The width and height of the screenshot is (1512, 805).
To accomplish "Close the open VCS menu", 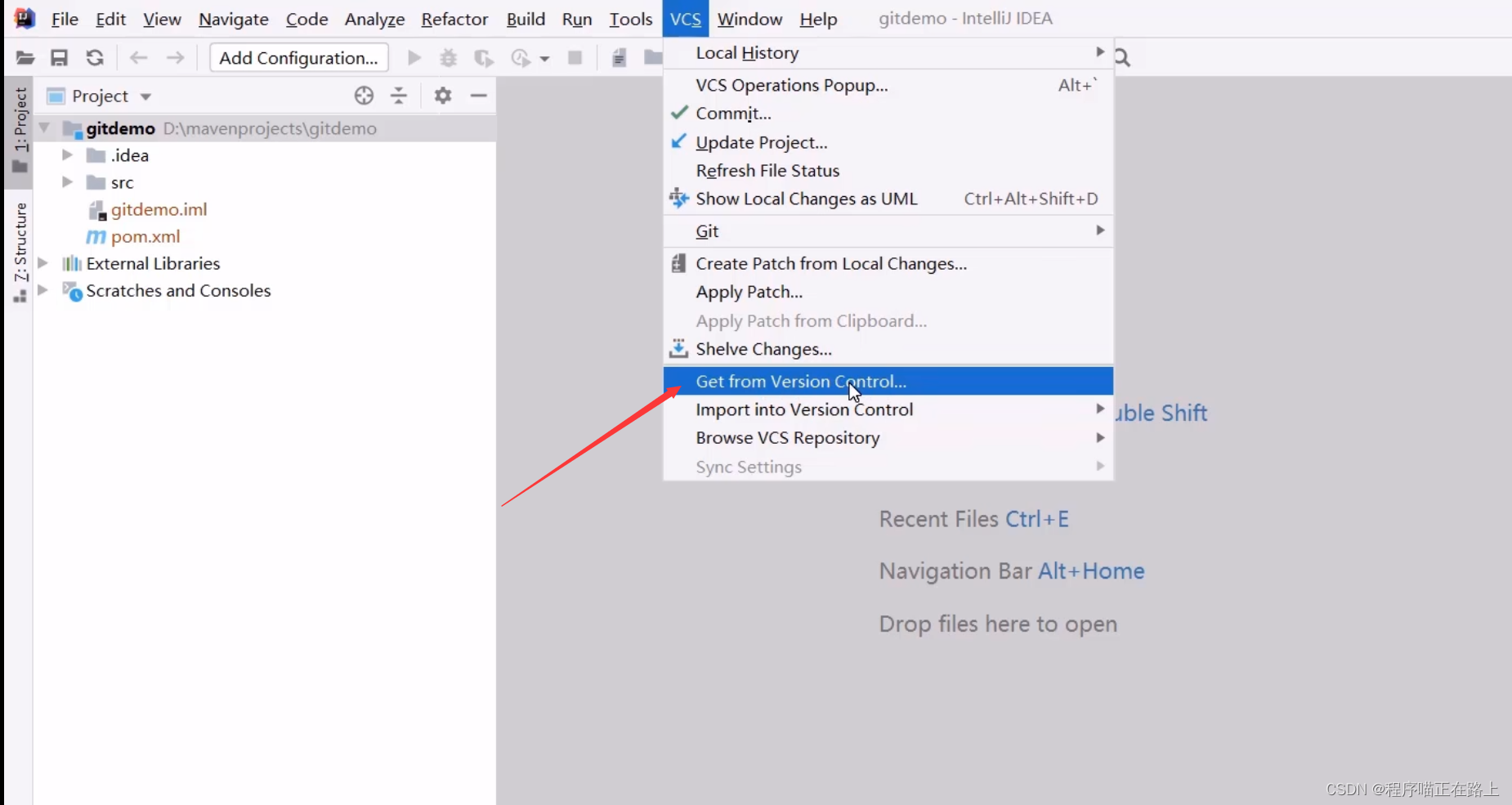I will pos(685,19).
